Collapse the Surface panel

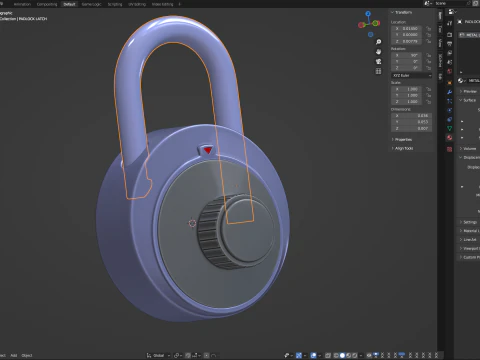[467, 100]
